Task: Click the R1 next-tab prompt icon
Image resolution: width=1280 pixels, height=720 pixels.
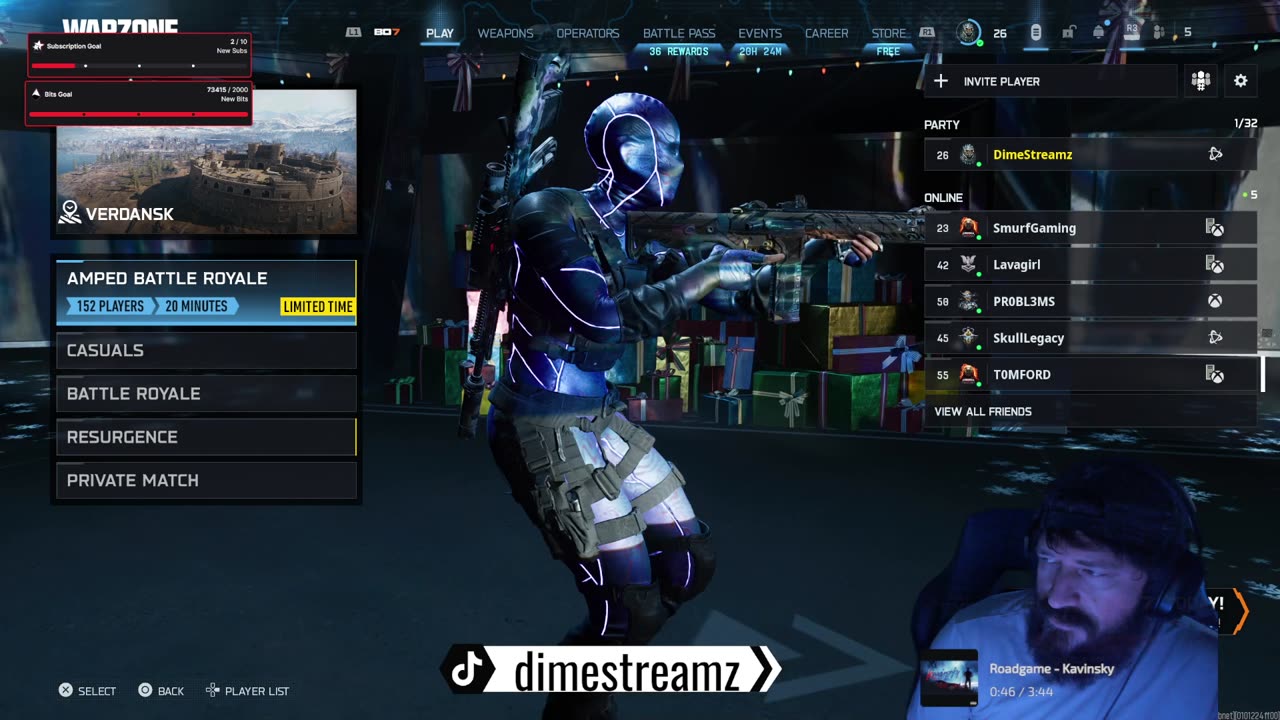Action: pyautogui.click(x=927, y=33)
